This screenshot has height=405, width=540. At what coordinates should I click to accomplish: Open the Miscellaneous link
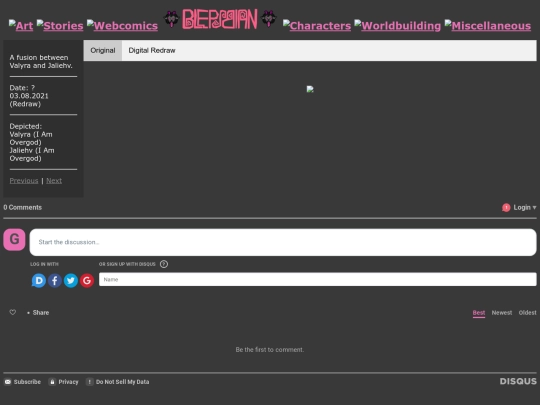[488, 25]
